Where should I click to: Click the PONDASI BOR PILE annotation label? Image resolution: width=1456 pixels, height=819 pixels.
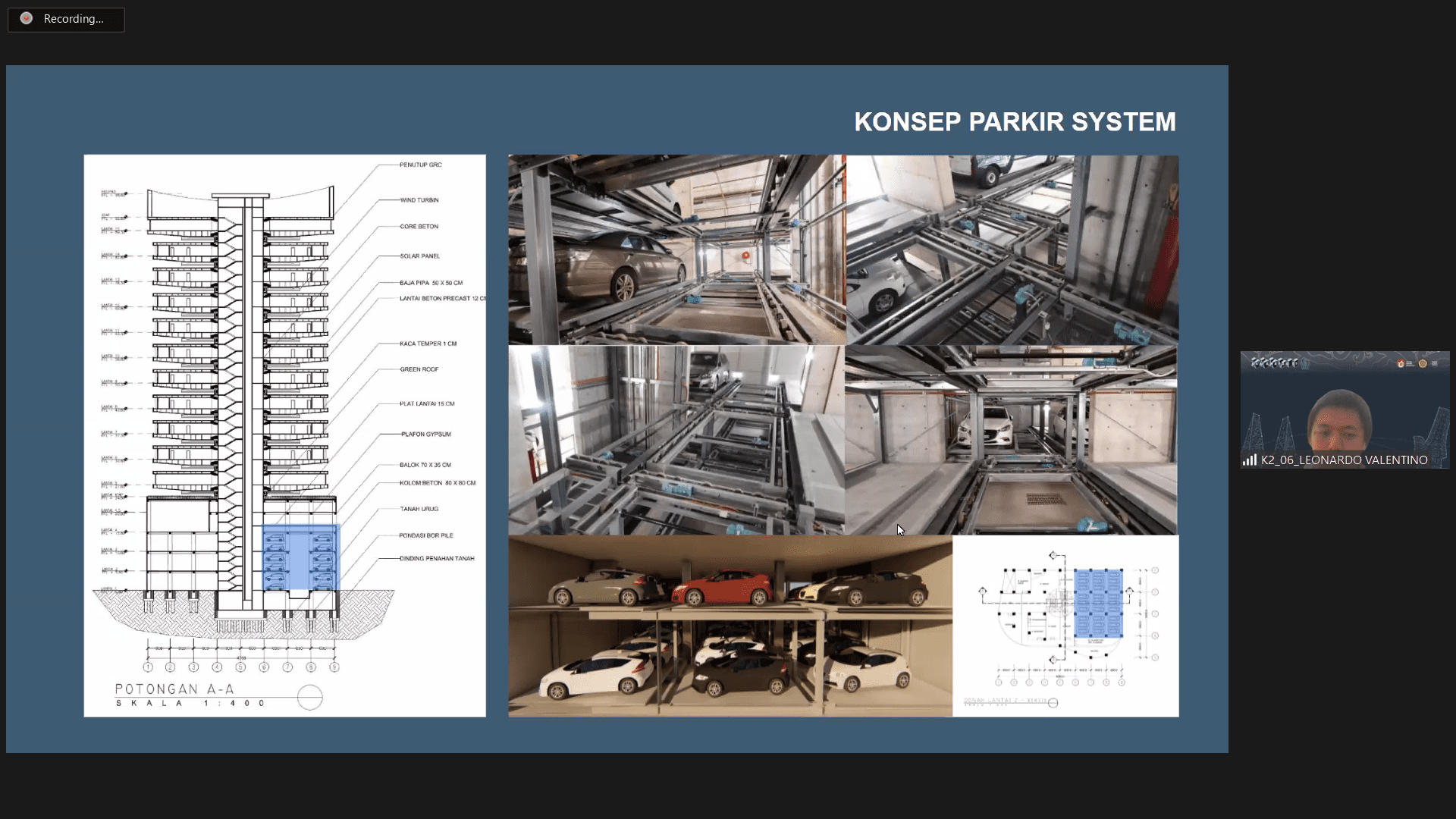pos(426,535)
